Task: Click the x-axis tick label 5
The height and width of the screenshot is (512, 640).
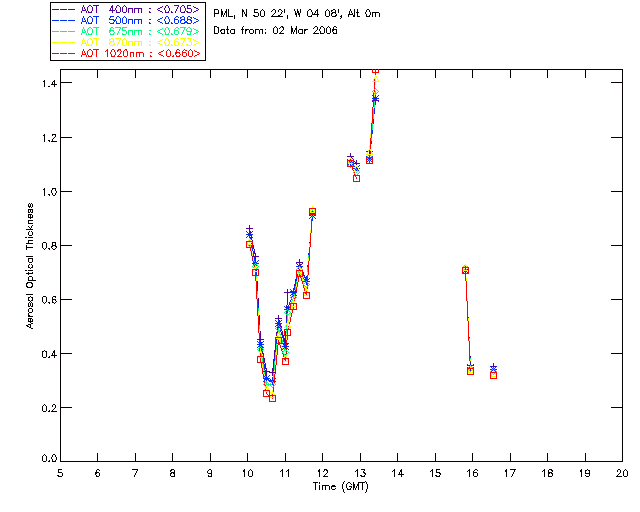Action: [60, 474]
